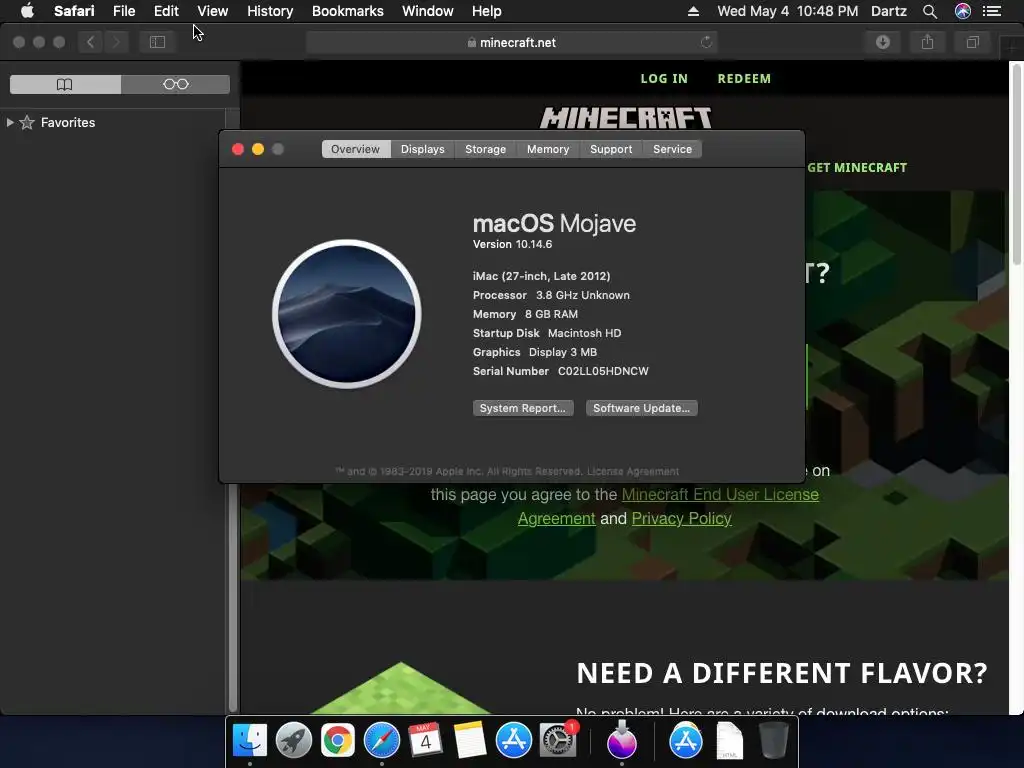The image size is (1024, 768).
Task: Switch to the Memory tab
Action: [x=548, y=149]
